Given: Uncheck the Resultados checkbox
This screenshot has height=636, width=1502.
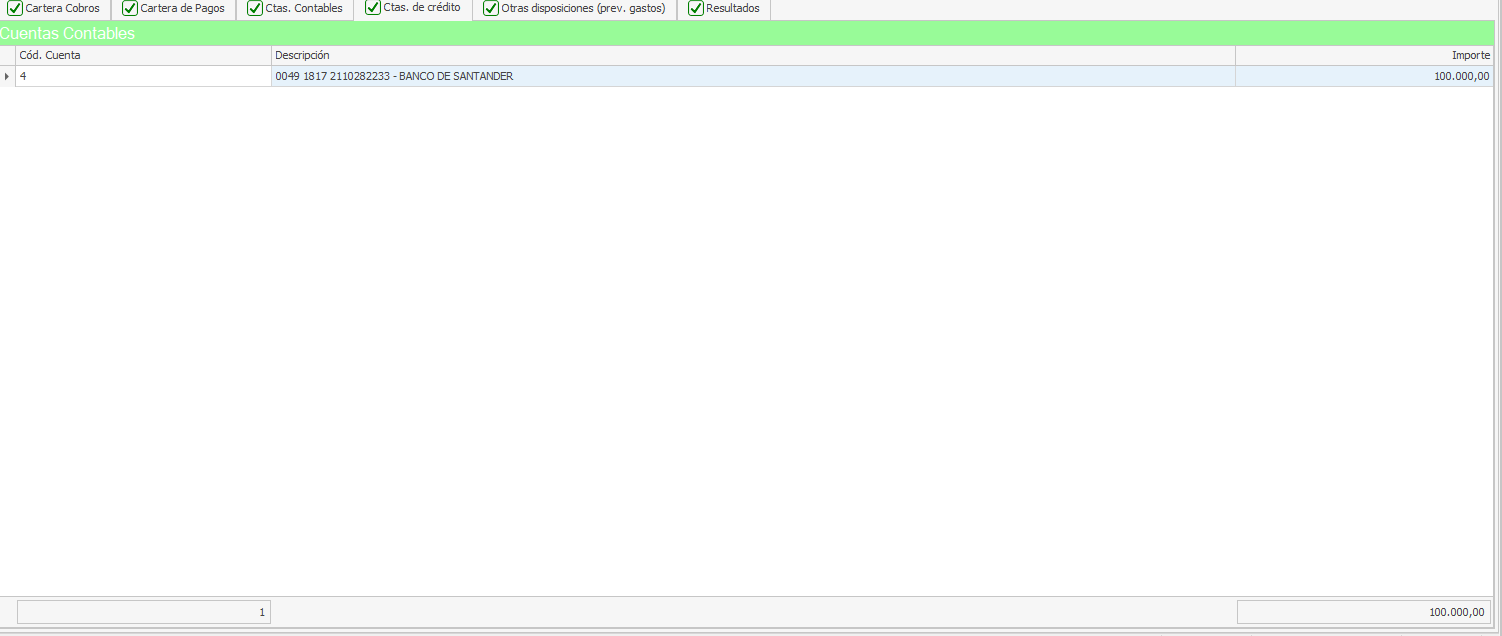Looking at the screenshot, I should click(696, 8).
